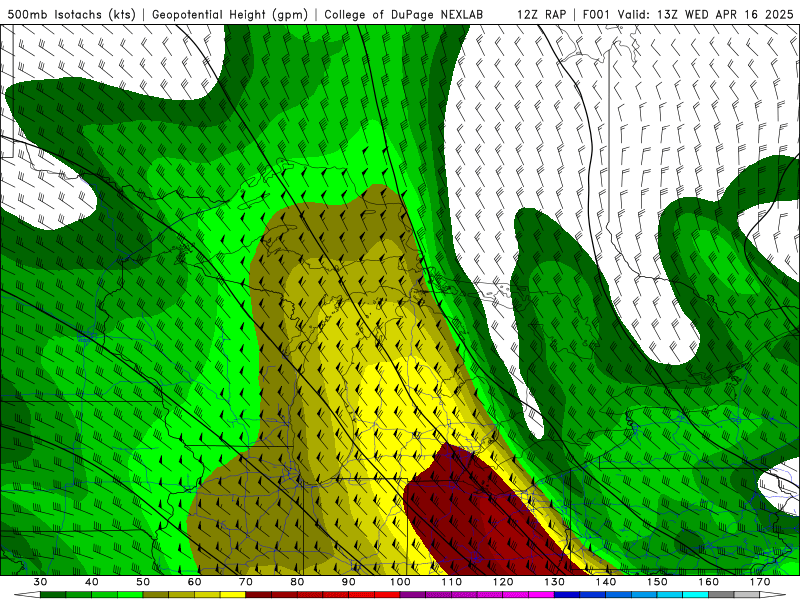The width and height of the screenshot is (800, 600).
Task: Click the 'F001' forecast hour text
Action: [x=596, y=14]
